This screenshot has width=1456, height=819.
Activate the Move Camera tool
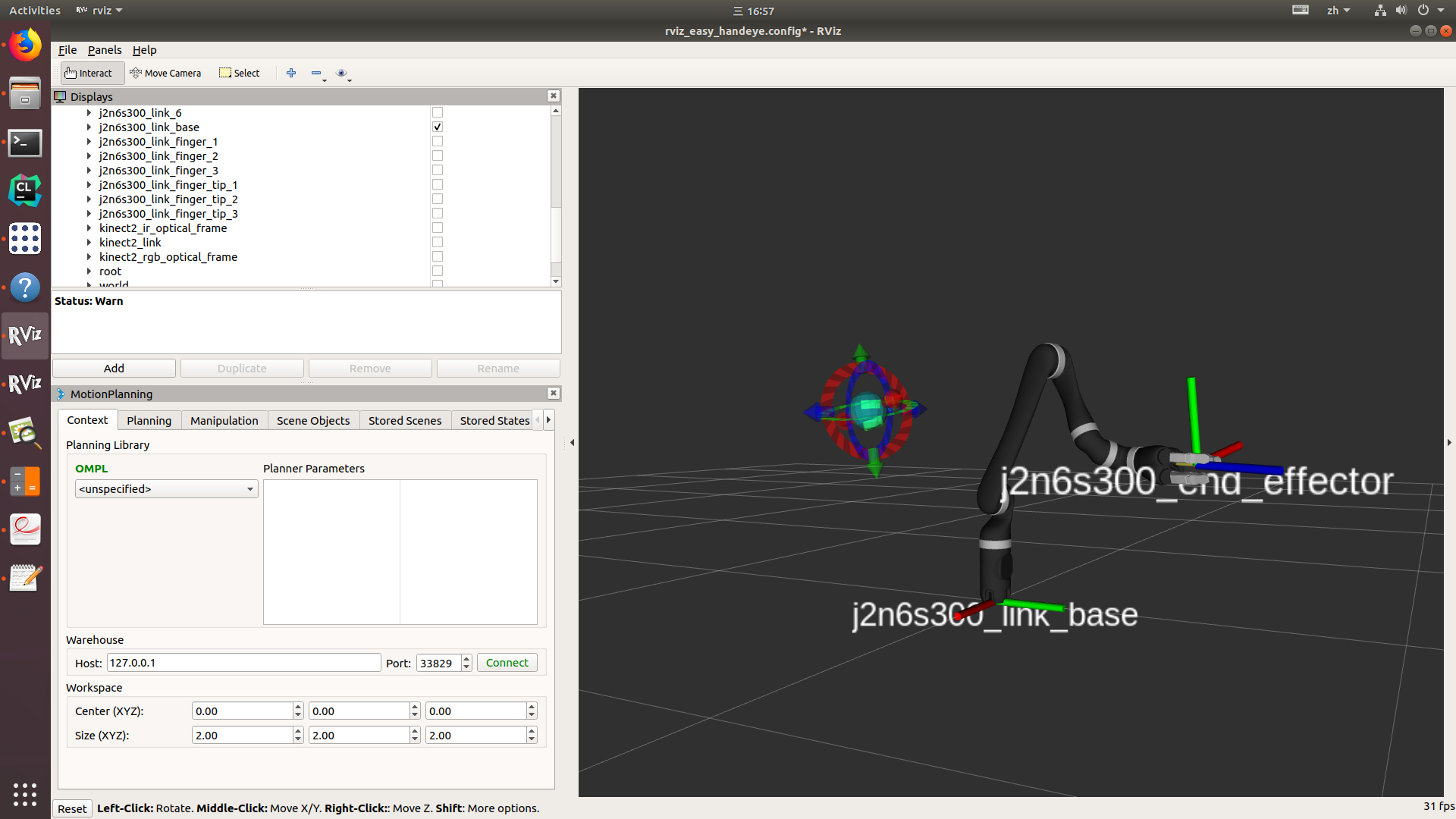(x=166, y=73)
